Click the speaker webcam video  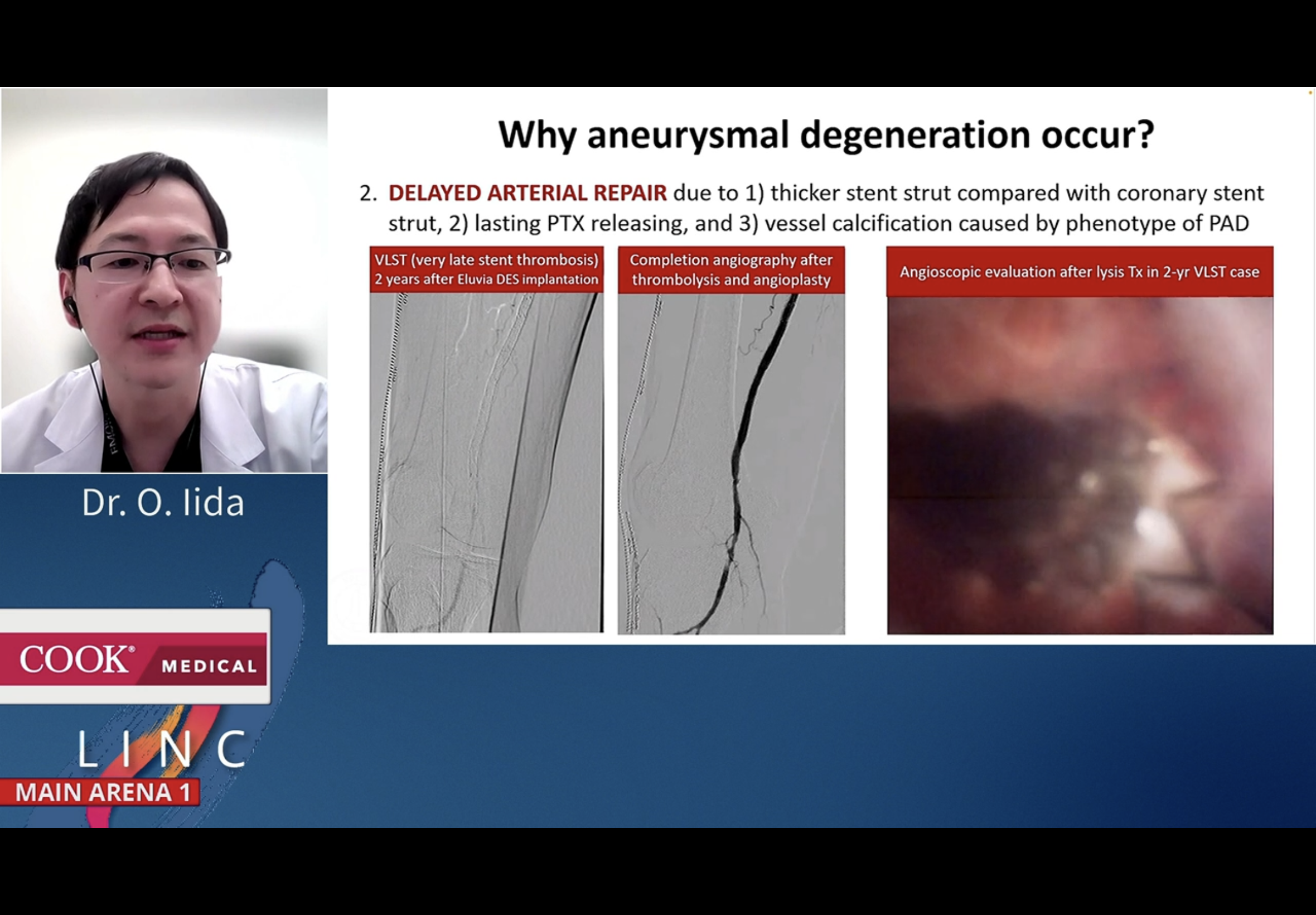pos(164,281)
